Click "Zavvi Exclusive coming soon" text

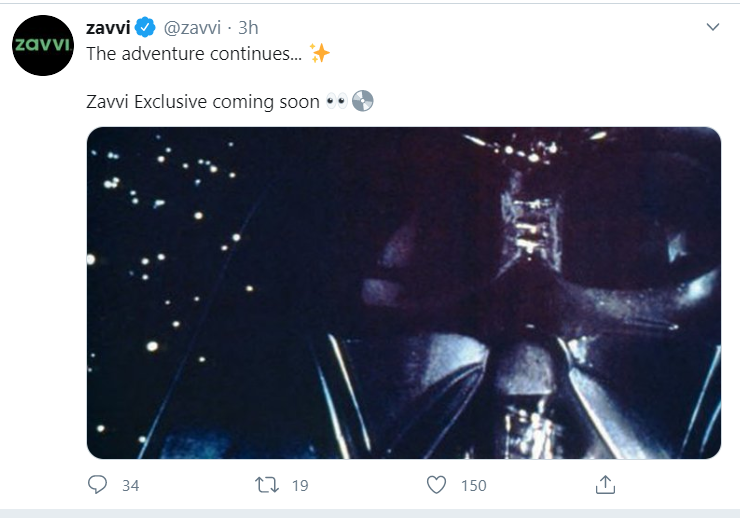click(x=203, y=102)
